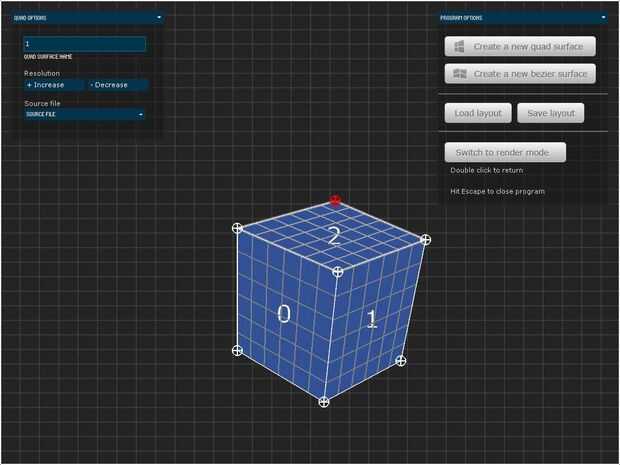Select the red highlighted top corner handle
This screenshot has height=465, width=620.
pos(335,200)
